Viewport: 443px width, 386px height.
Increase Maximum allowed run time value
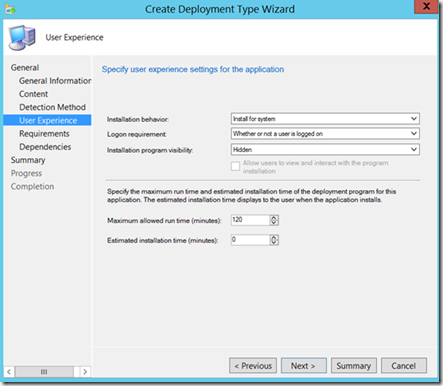pyautogui.click(x=274, y=217)
